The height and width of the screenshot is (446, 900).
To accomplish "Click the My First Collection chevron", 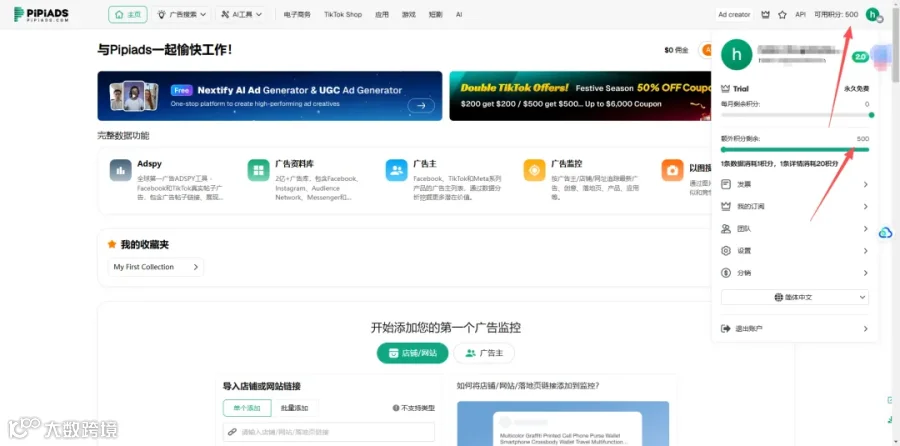I will [195, 267].
